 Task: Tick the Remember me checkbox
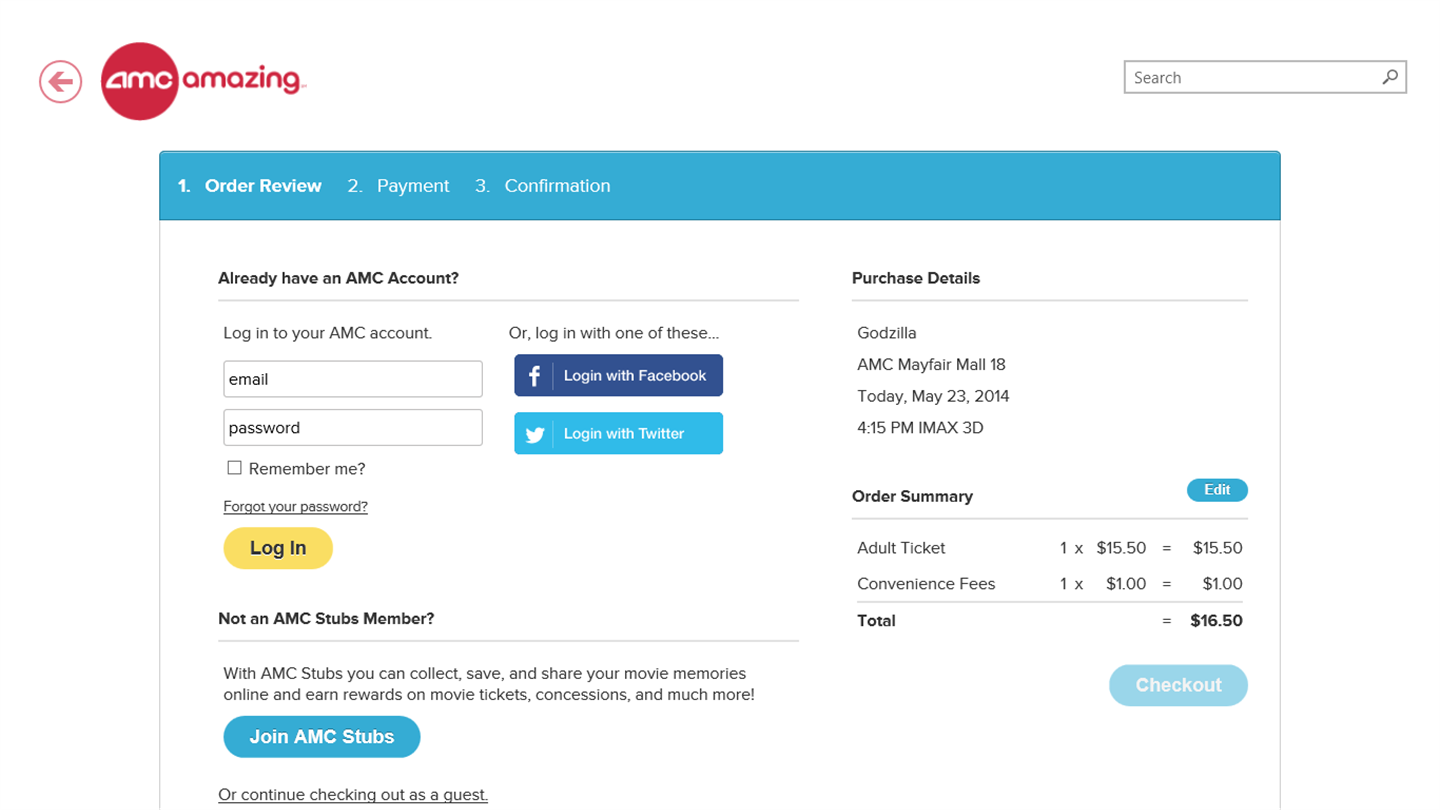coord(235,468)
